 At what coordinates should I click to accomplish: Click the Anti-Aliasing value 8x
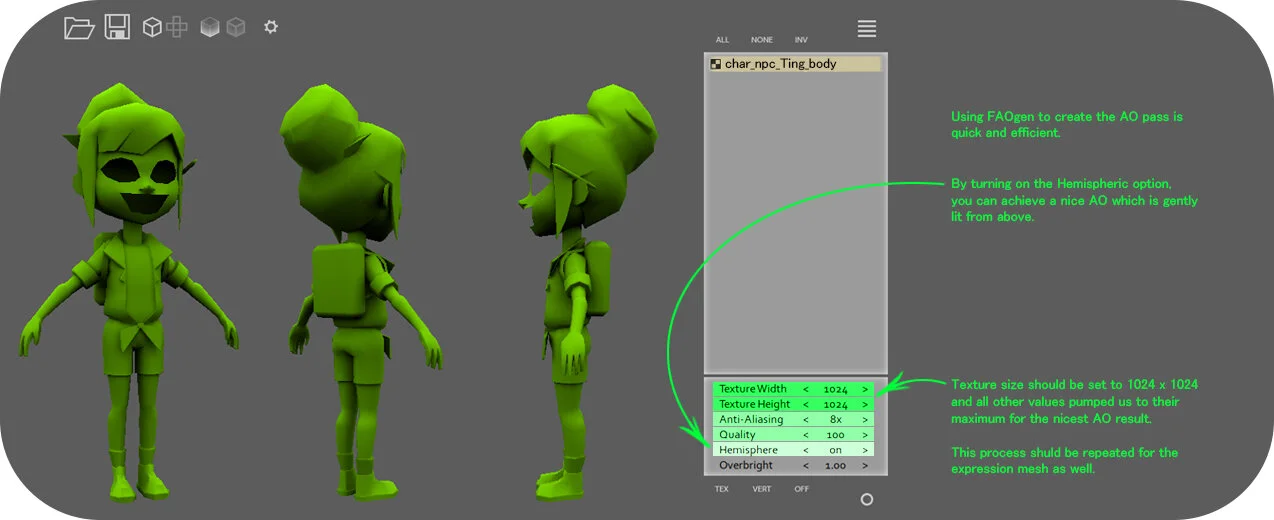tap(836, 420)
